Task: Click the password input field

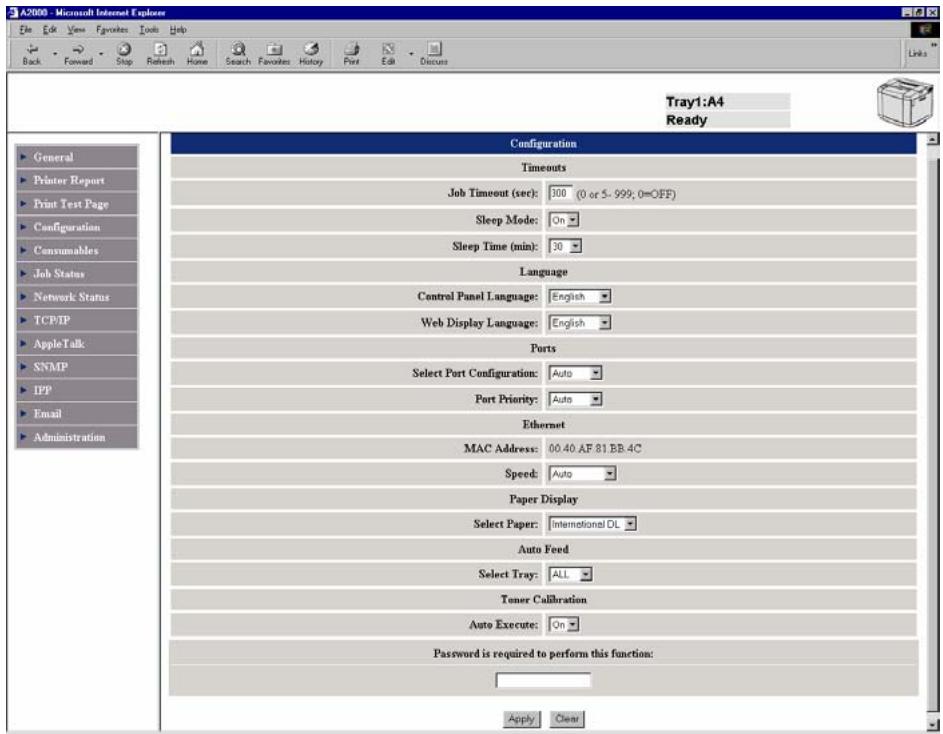Action: pos(543,680)
